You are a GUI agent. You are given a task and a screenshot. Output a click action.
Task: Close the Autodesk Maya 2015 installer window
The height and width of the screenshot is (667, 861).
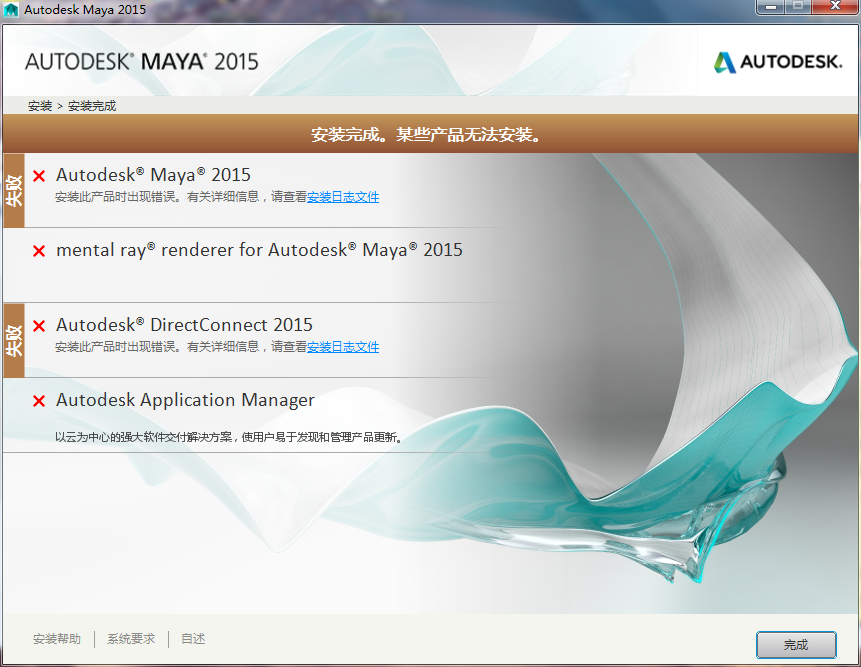tap(835, 7)
